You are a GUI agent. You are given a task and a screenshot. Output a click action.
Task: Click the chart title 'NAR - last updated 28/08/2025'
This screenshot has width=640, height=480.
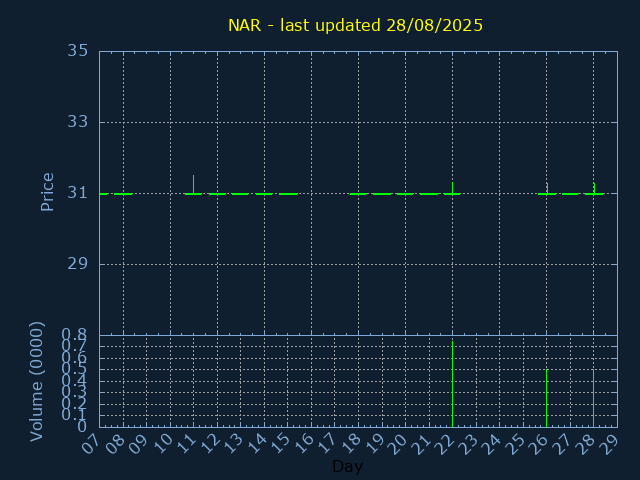coord(355,25)
